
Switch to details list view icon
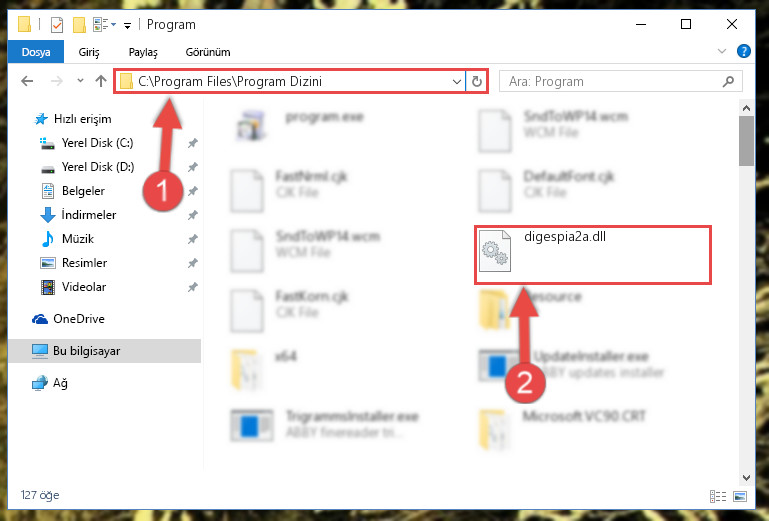(x=718, y=496)
